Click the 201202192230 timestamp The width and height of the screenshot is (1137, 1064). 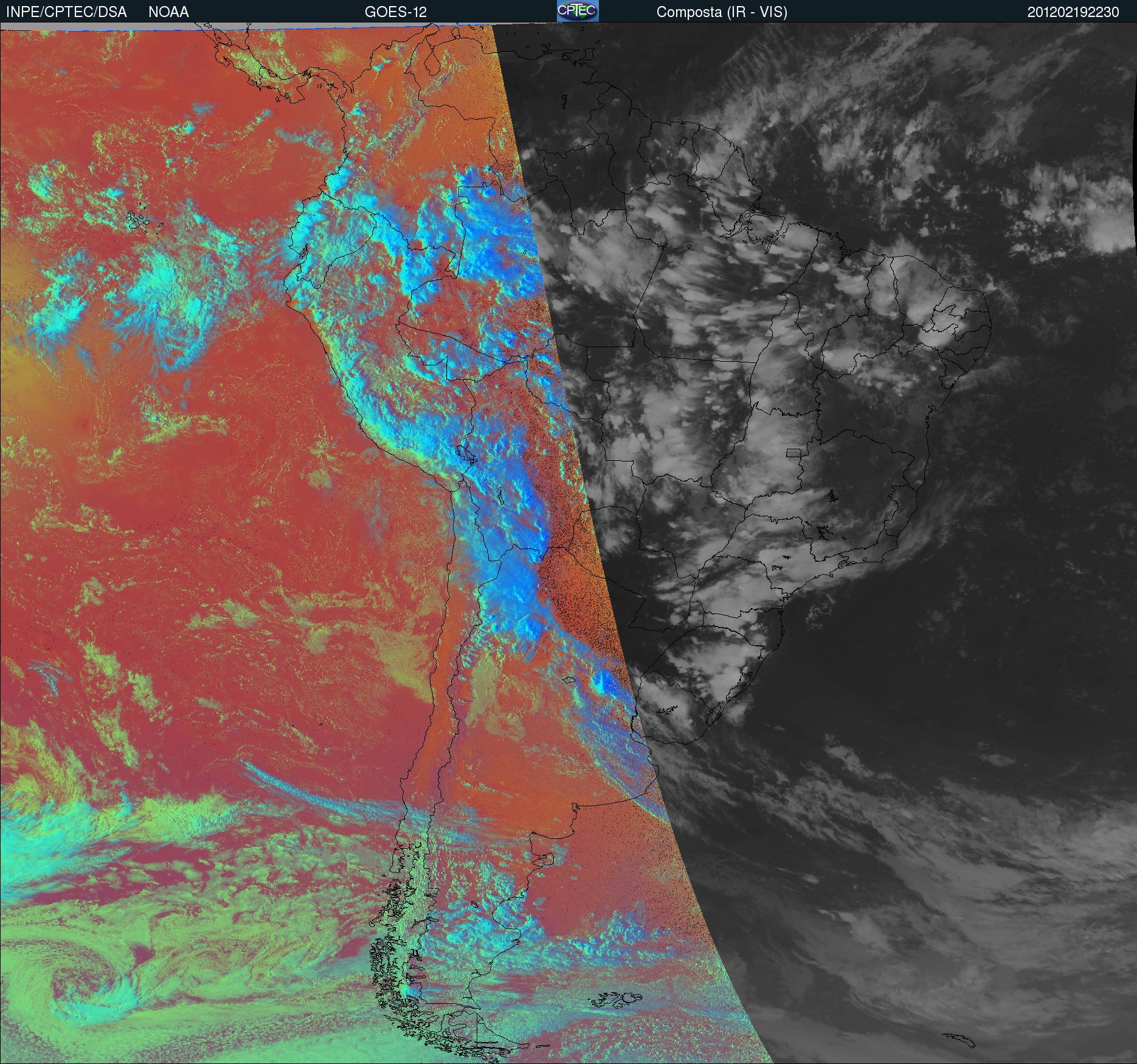1073,12
